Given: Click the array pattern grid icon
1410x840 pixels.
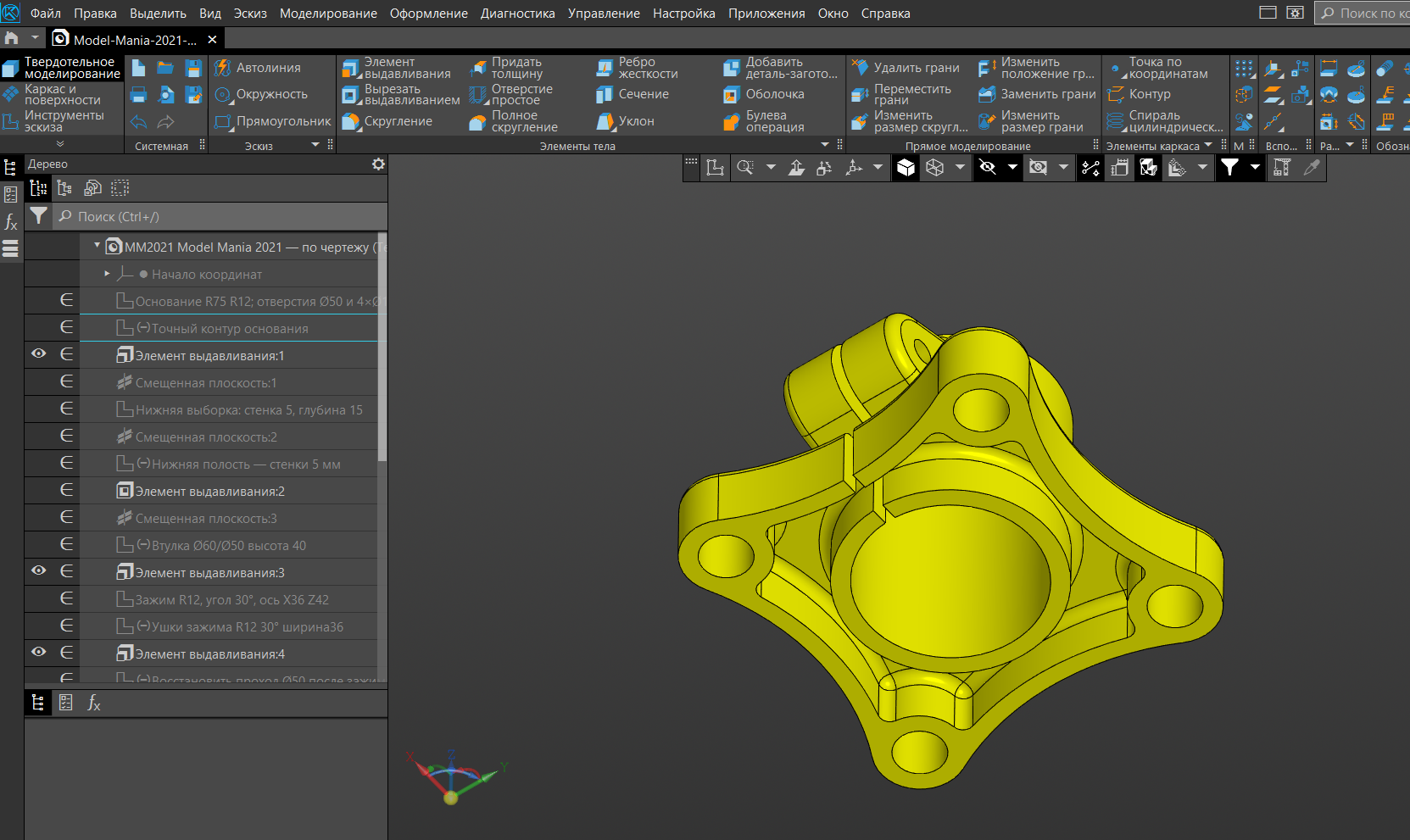Looking at the screenshot, I should (1245, 69).
